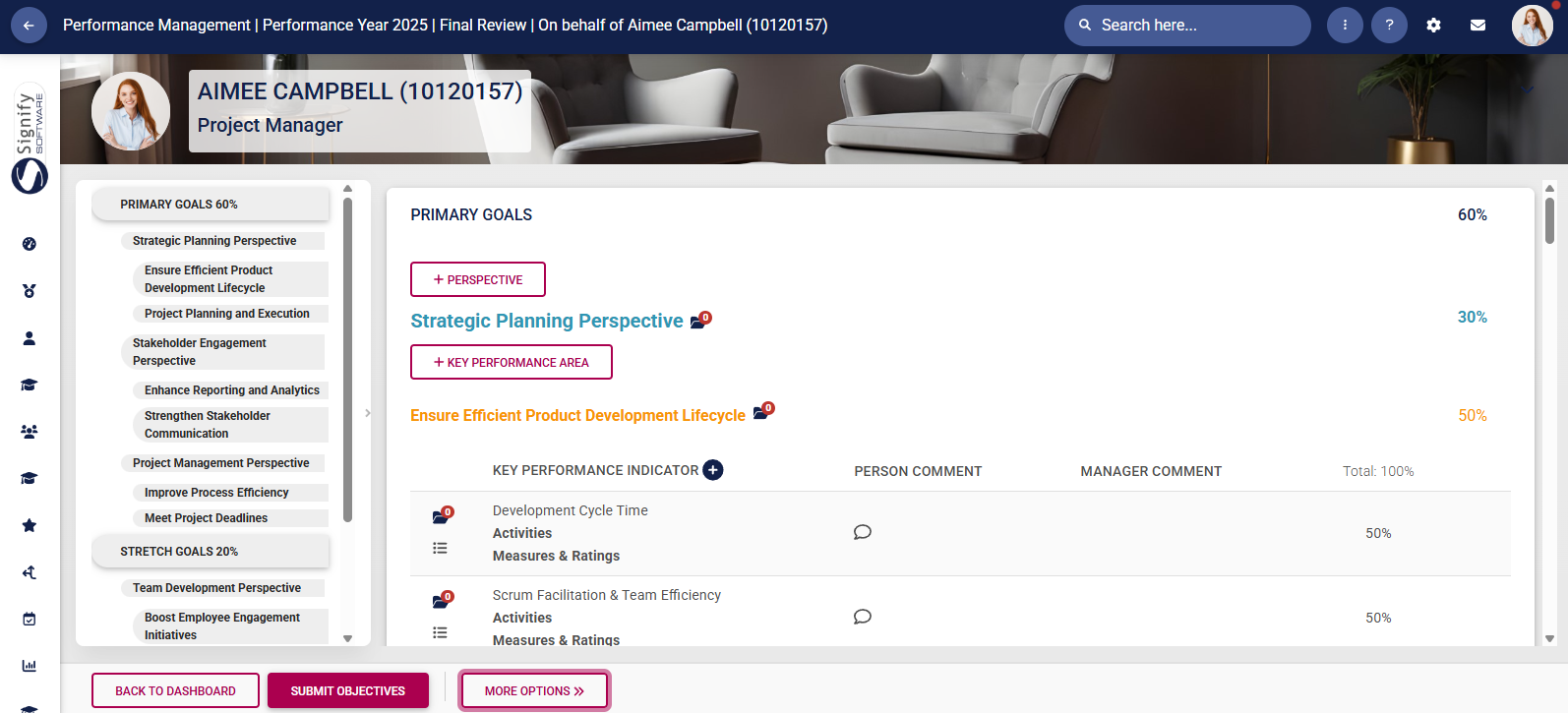Go to Project Planning and Execution item
This screenshot has height=713, width=1568.
pyautogui.click(x=226, y=314)
